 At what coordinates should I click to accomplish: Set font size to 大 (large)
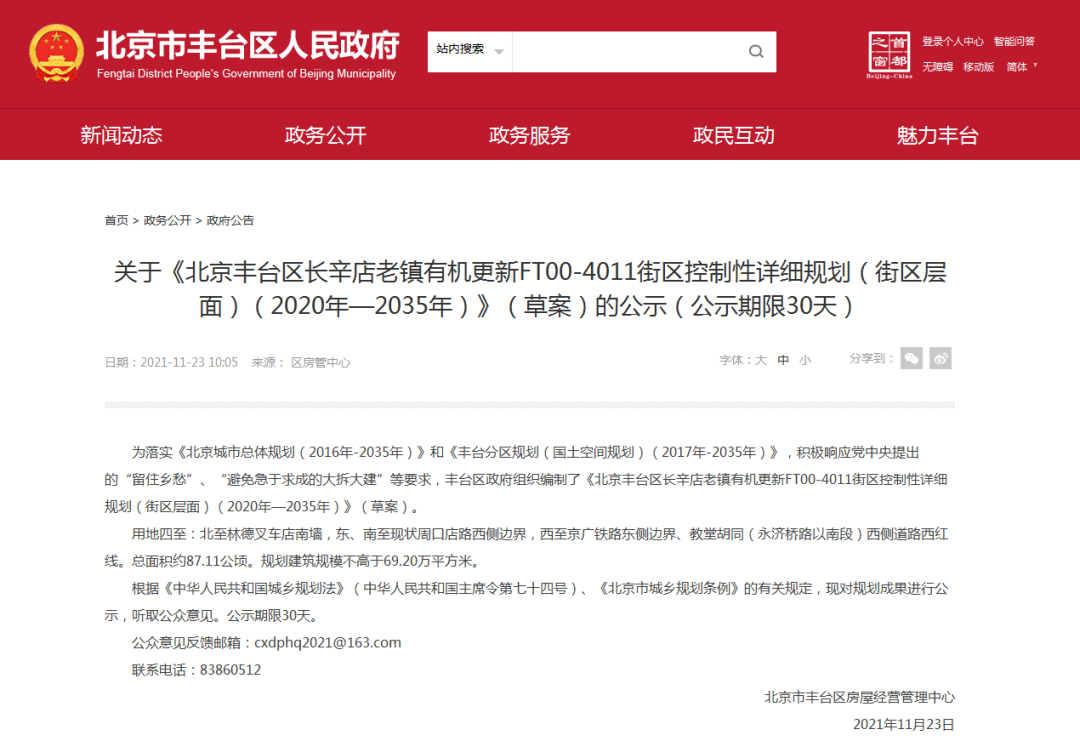761,360
